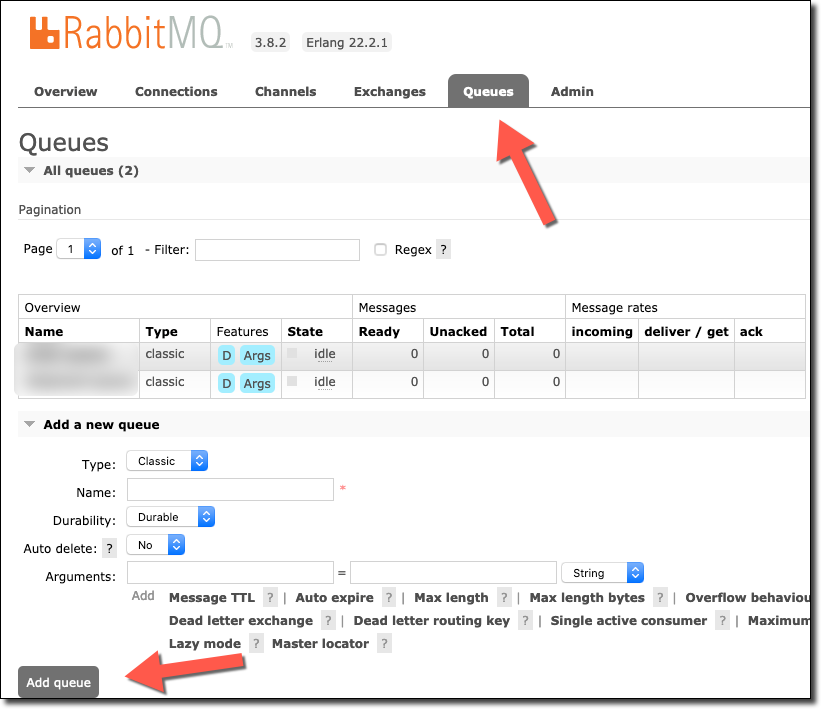Sort by Unacked messages column
Viewport: 821px width, 709px height.
coord(458,331)
